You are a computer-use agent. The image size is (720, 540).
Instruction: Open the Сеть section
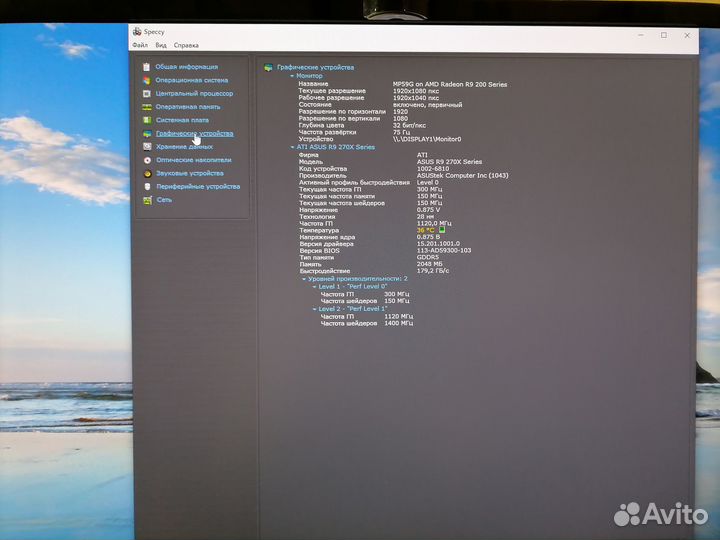[164, 200]
